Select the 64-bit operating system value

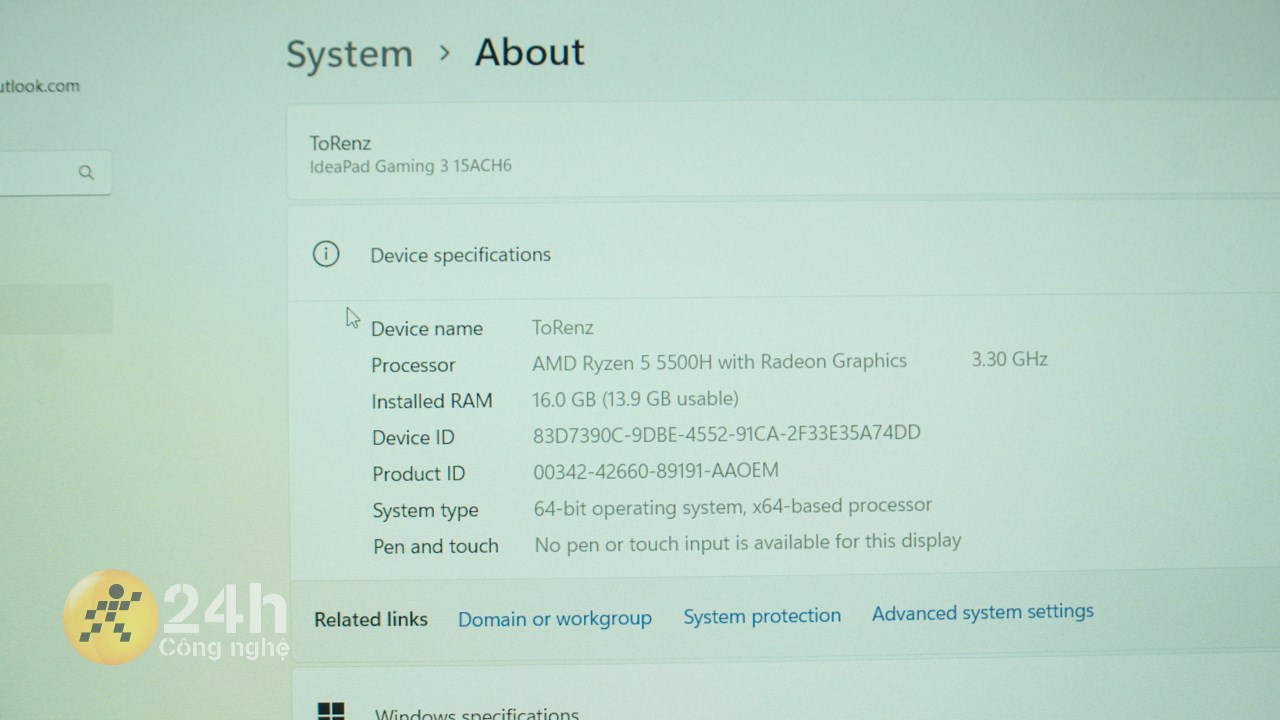tap(733, 507)
